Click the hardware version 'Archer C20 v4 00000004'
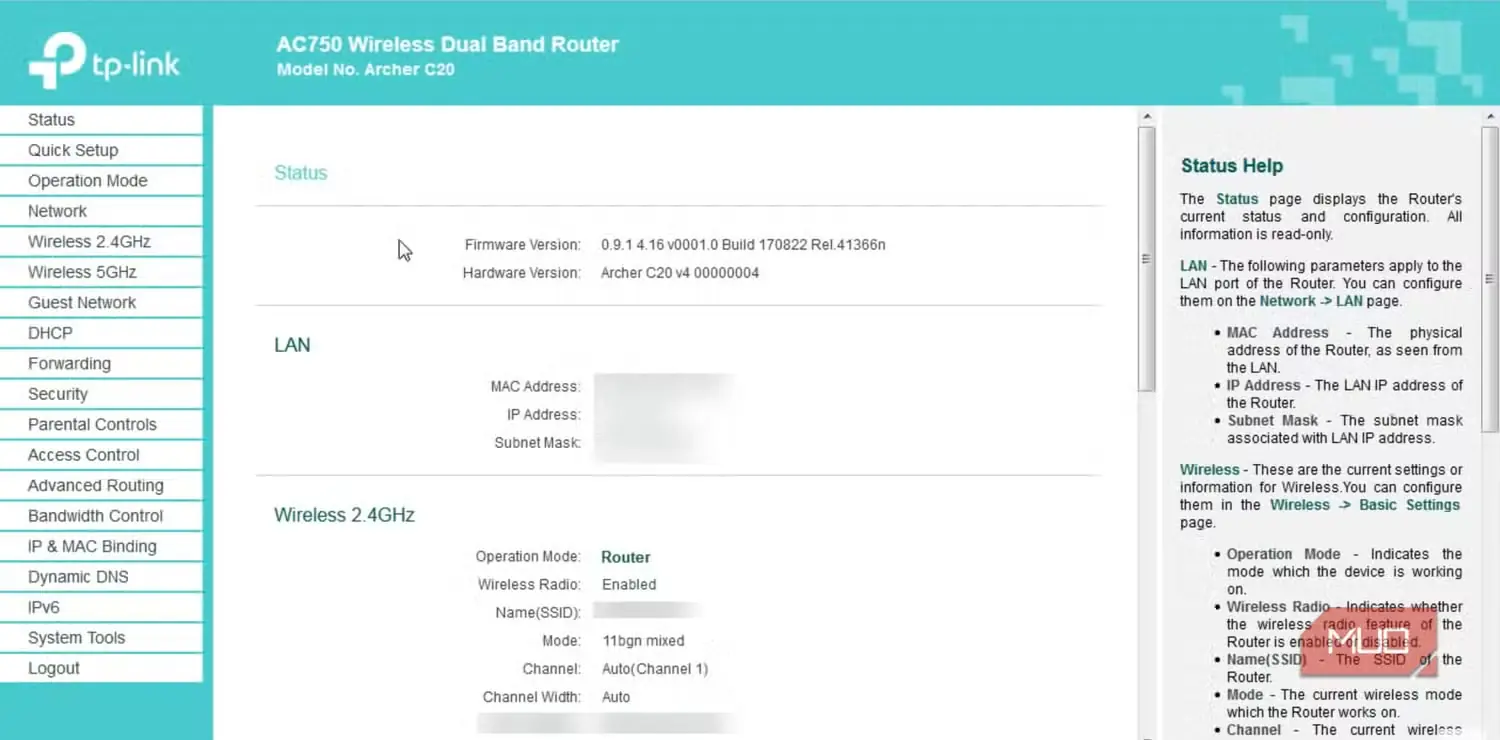 pyautogui.click(x=680, y=273)
